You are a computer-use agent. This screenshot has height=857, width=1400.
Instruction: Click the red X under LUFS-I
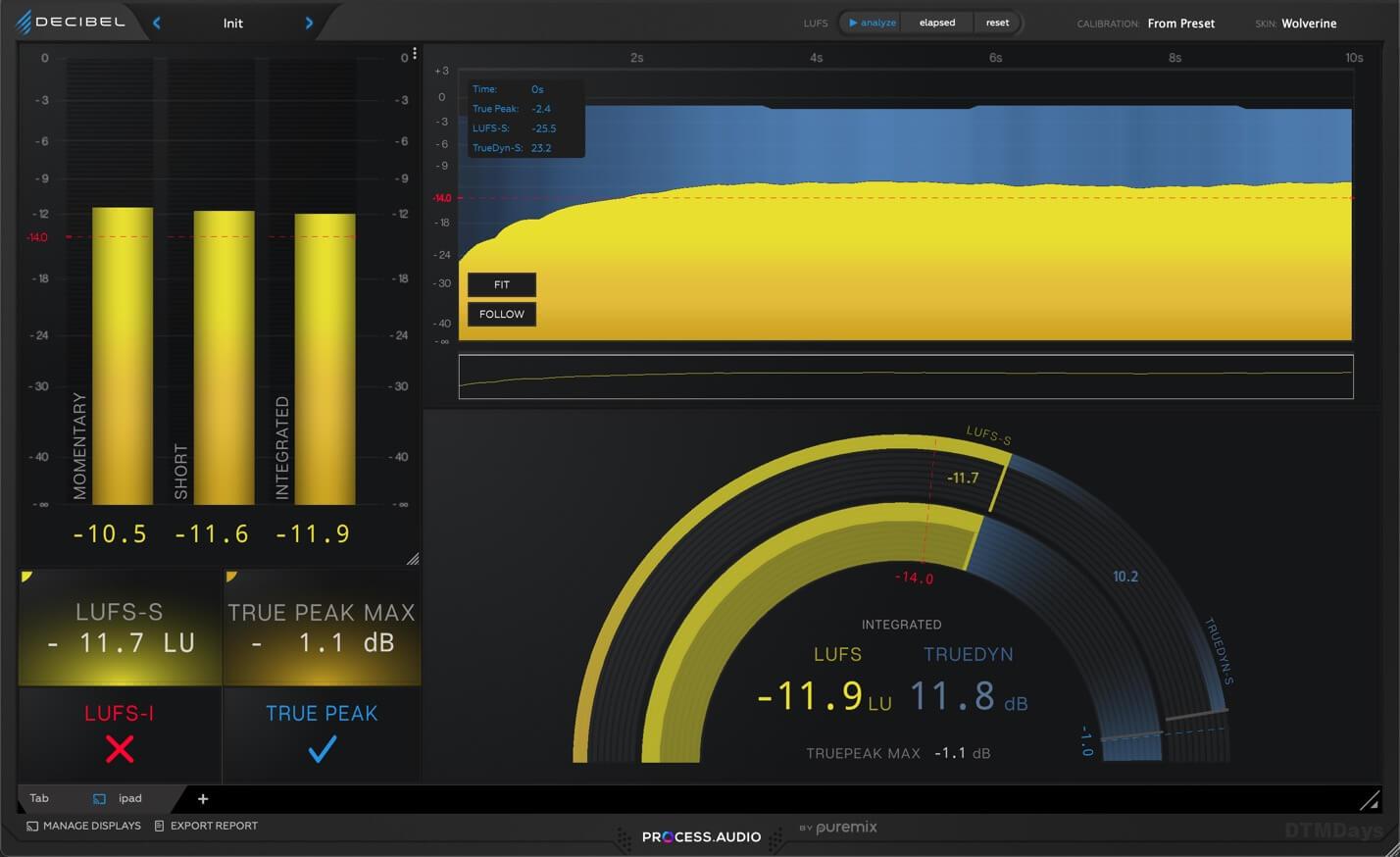coord(118,748)
